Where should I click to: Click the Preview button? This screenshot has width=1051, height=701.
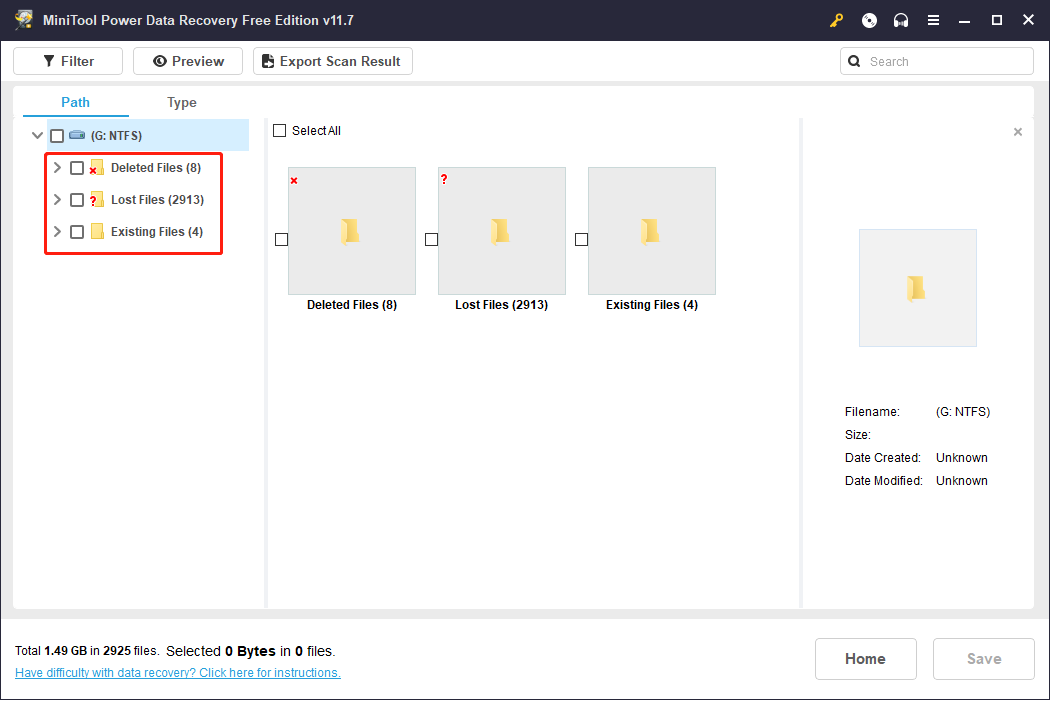pos(188,61)
